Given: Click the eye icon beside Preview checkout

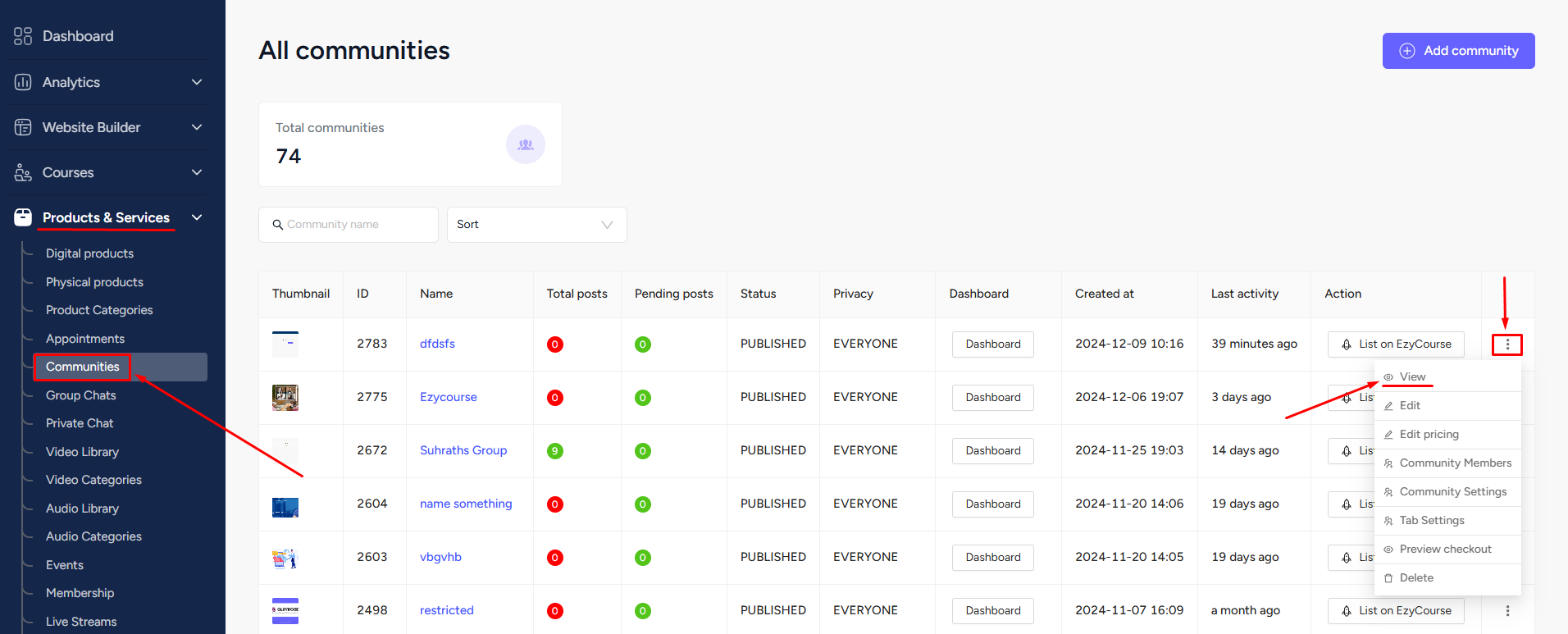Looking at the screenshot, I should click(1388, 550).
